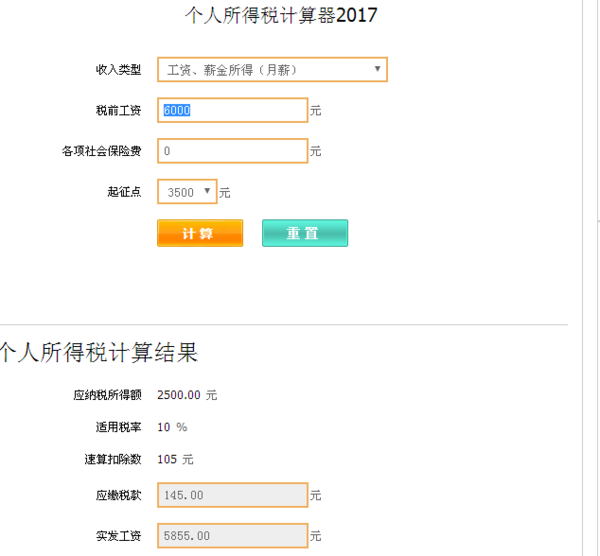Click the 10 % tax rate value

[172, 427]
